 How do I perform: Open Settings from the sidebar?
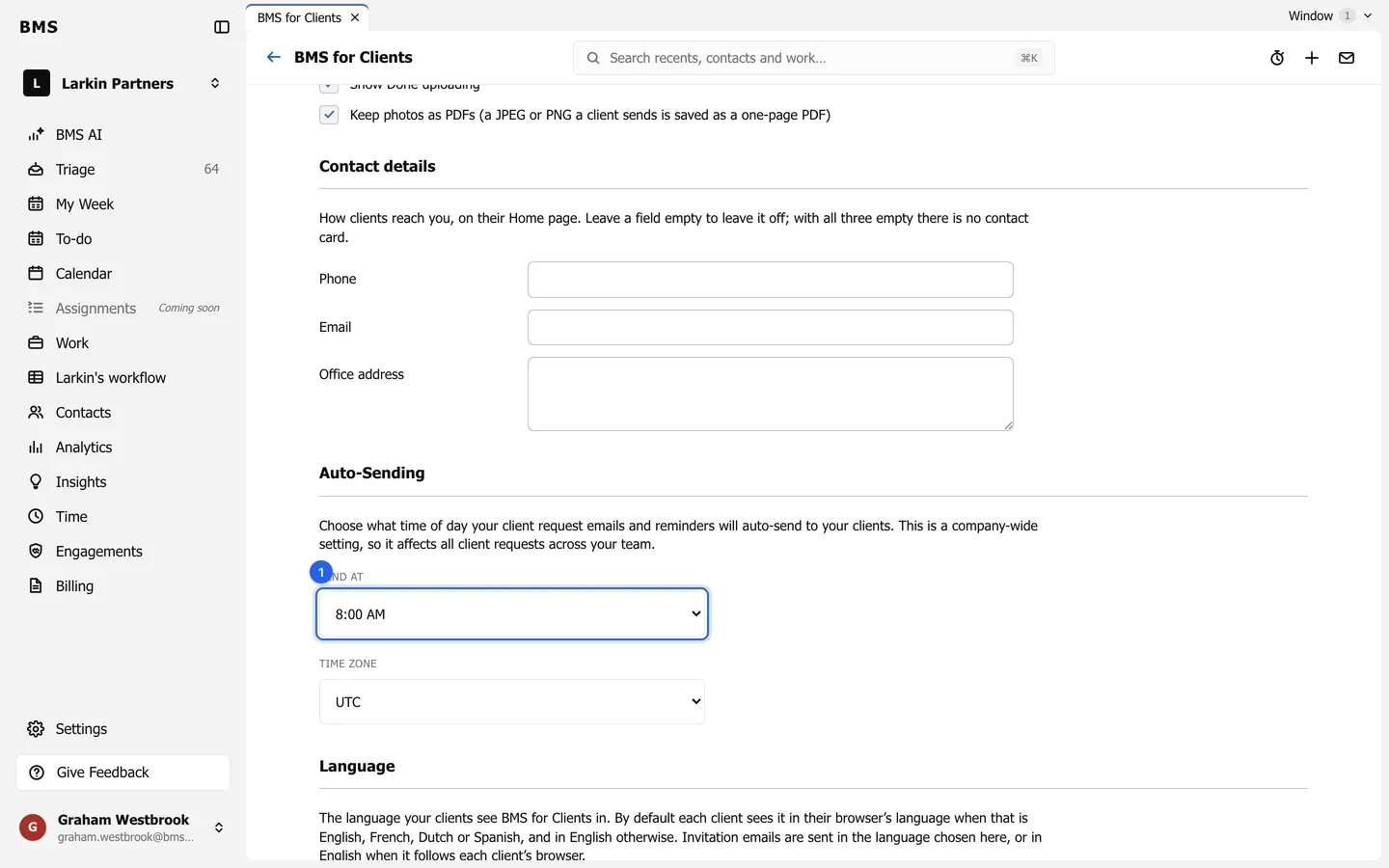click(x=123, y=729)
